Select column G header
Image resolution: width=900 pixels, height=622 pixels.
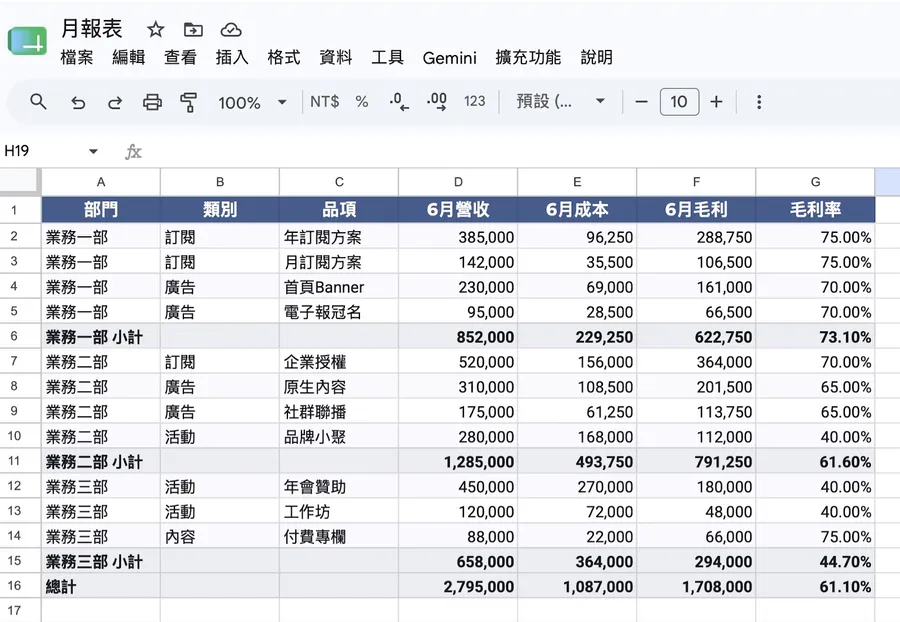[x=816, y=182]
